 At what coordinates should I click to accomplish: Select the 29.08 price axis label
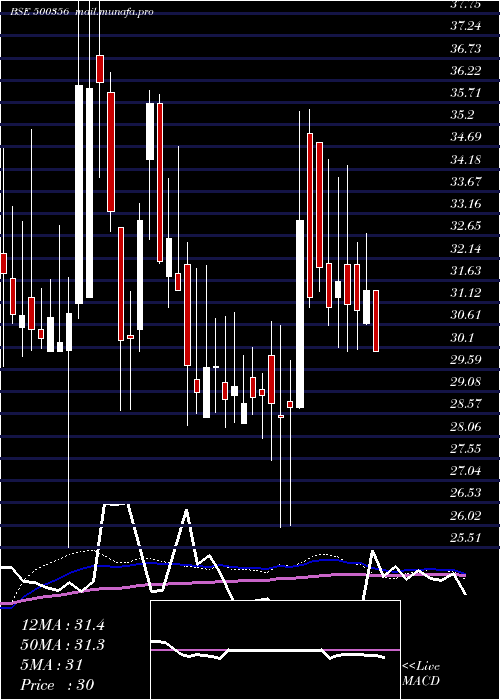466,382
